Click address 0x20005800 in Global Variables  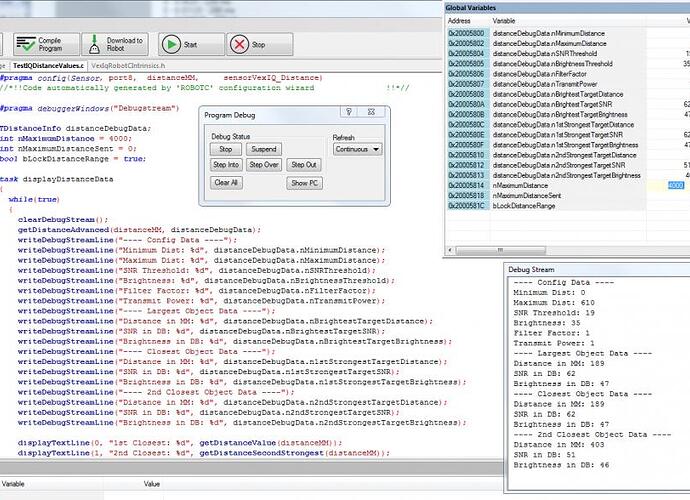click(x=466, y=33)
